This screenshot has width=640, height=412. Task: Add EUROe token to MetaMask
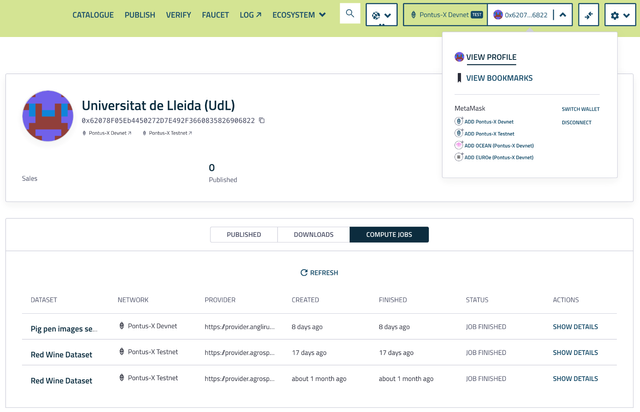pos(494,157)
